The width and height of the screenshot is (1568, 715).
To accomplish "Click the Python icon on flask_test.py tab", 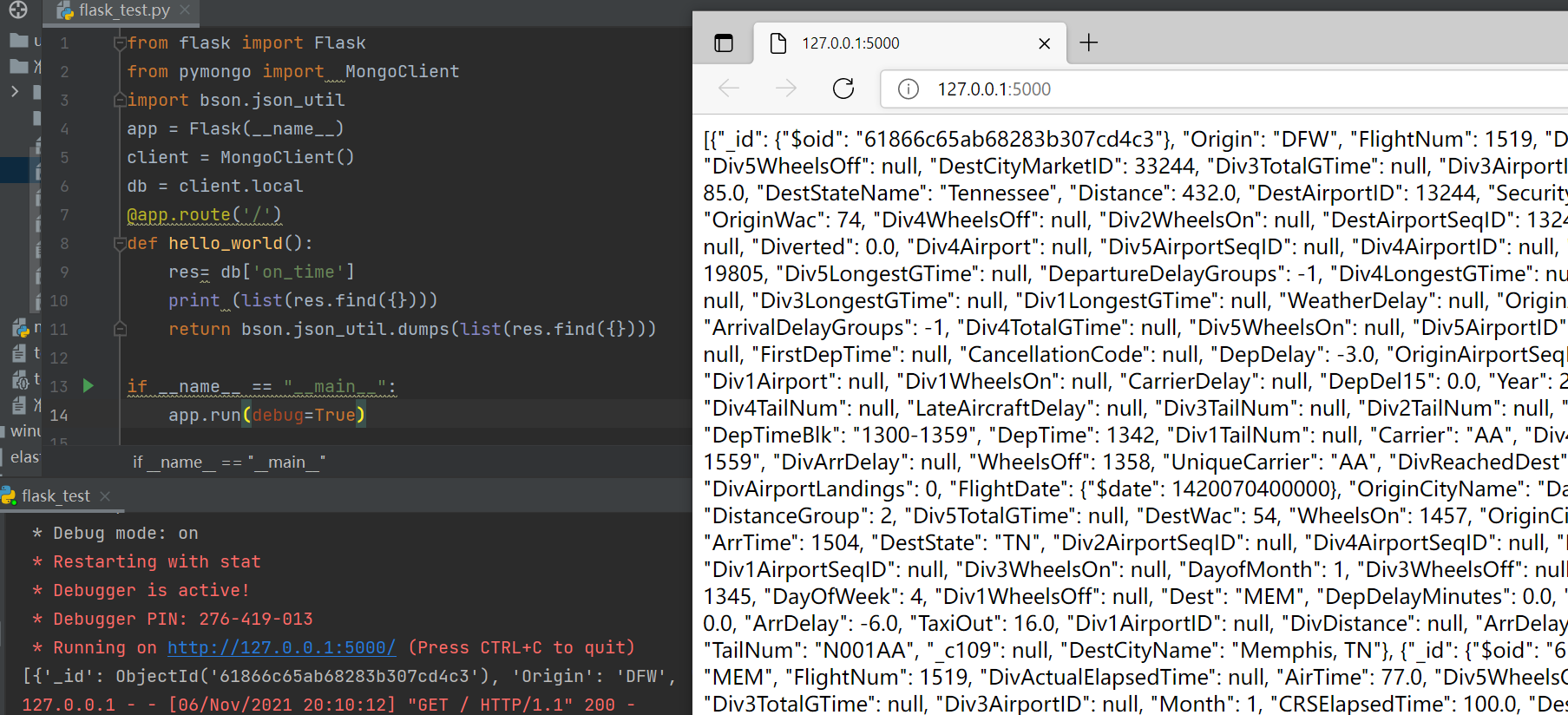I will (65, 10).
